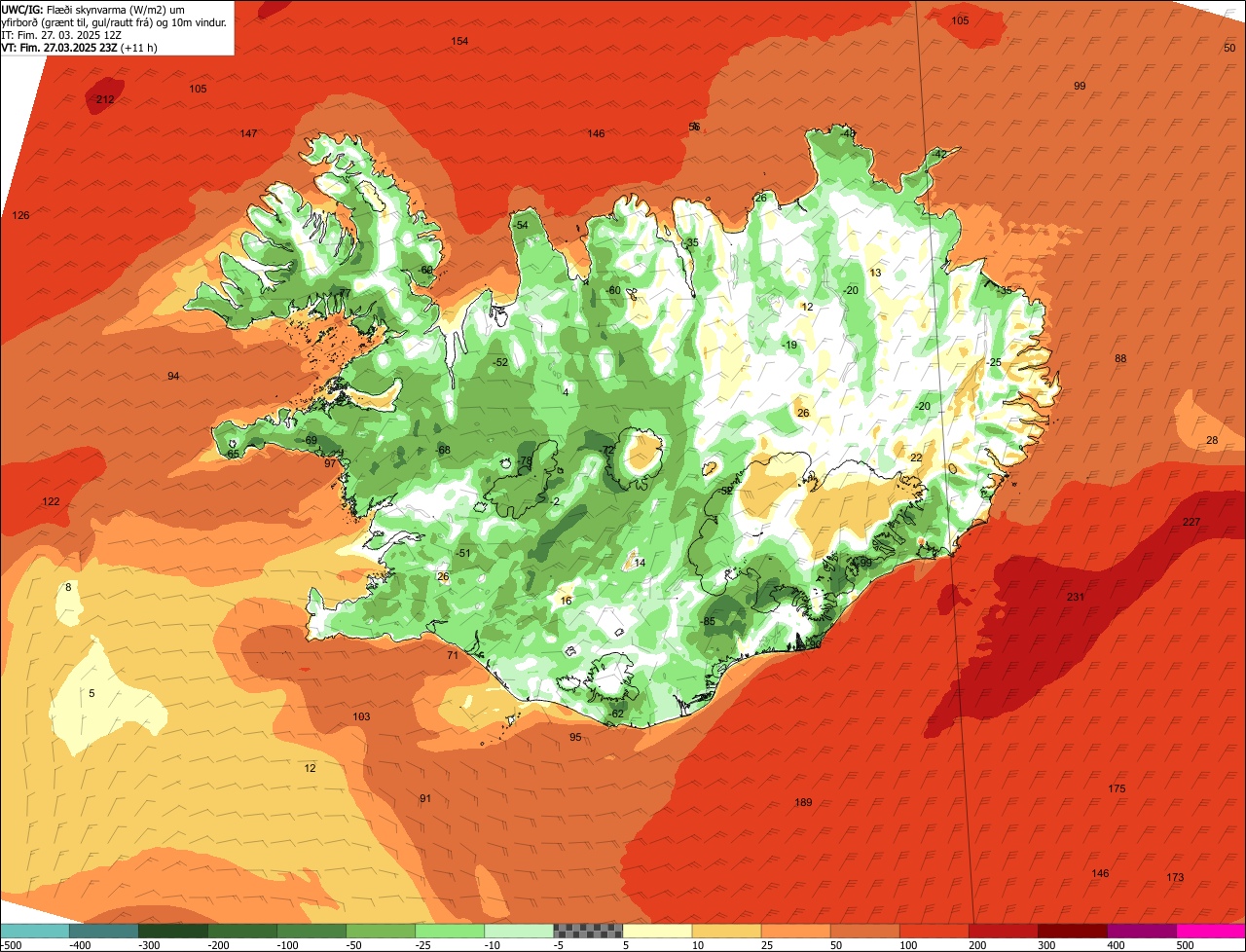1246x952 pixels.
Task: Click the legend swatch between -300 and -200
Action: (x=173, y=931)
